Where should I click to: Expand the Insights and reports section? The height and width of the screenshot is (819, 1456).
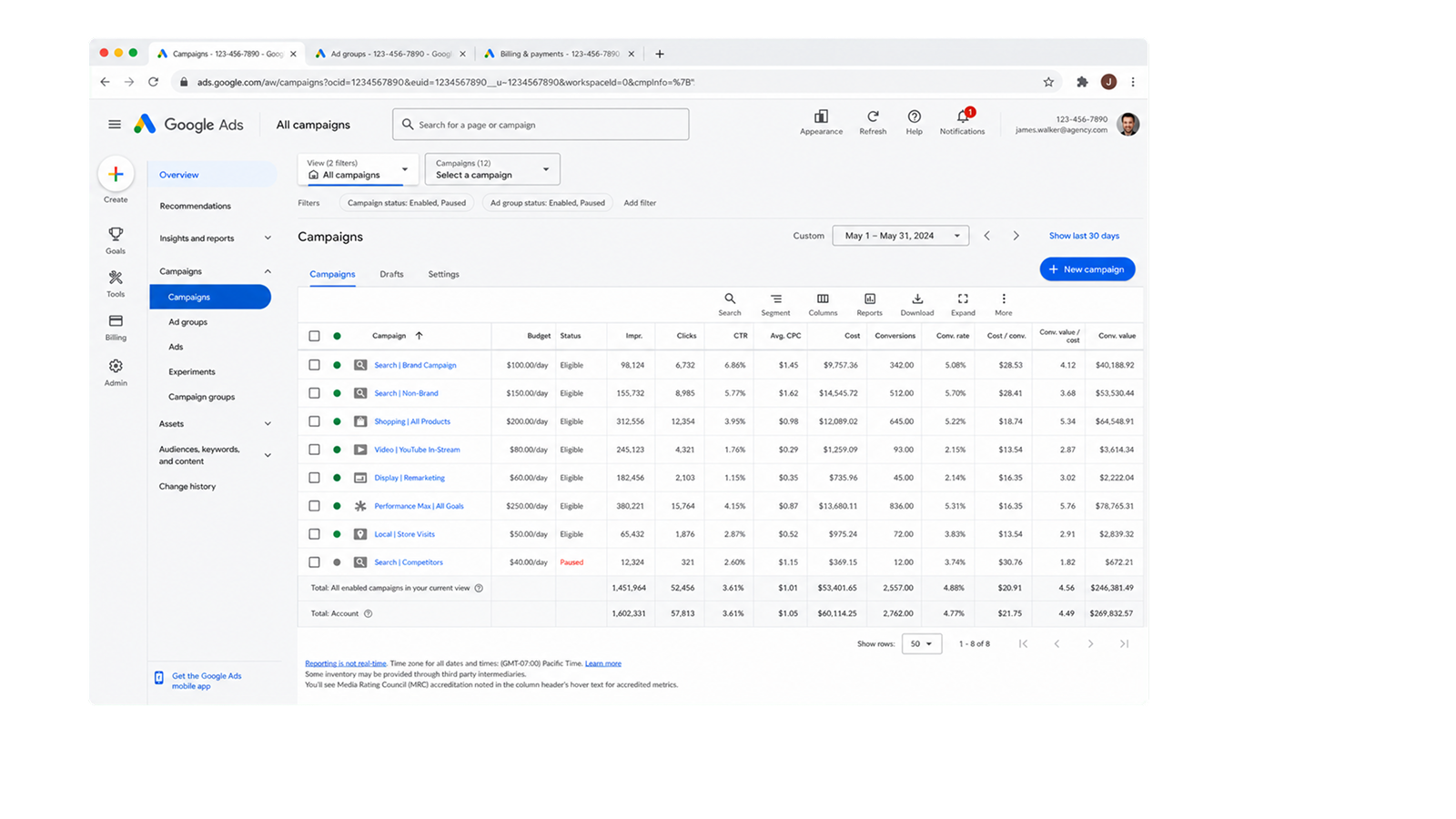click(215, 238)
